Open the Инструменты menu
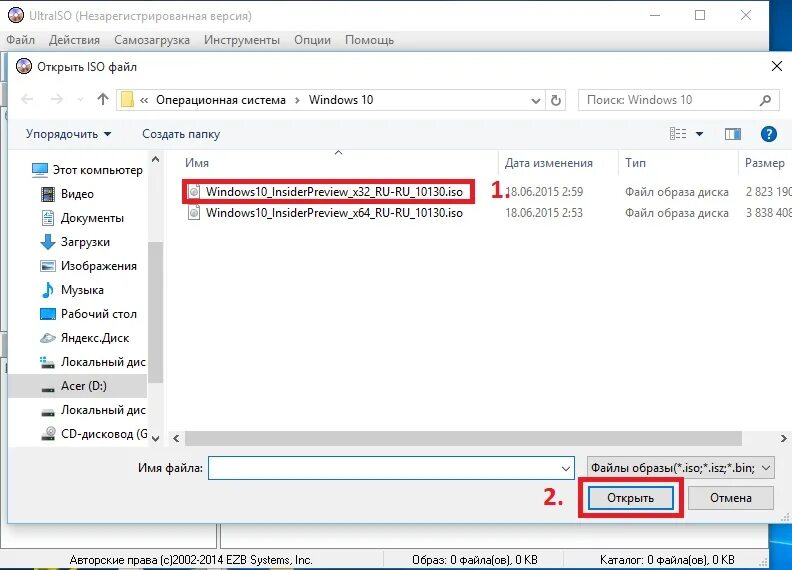The width and height of the screenshot is (792, 570). point(242,40)
